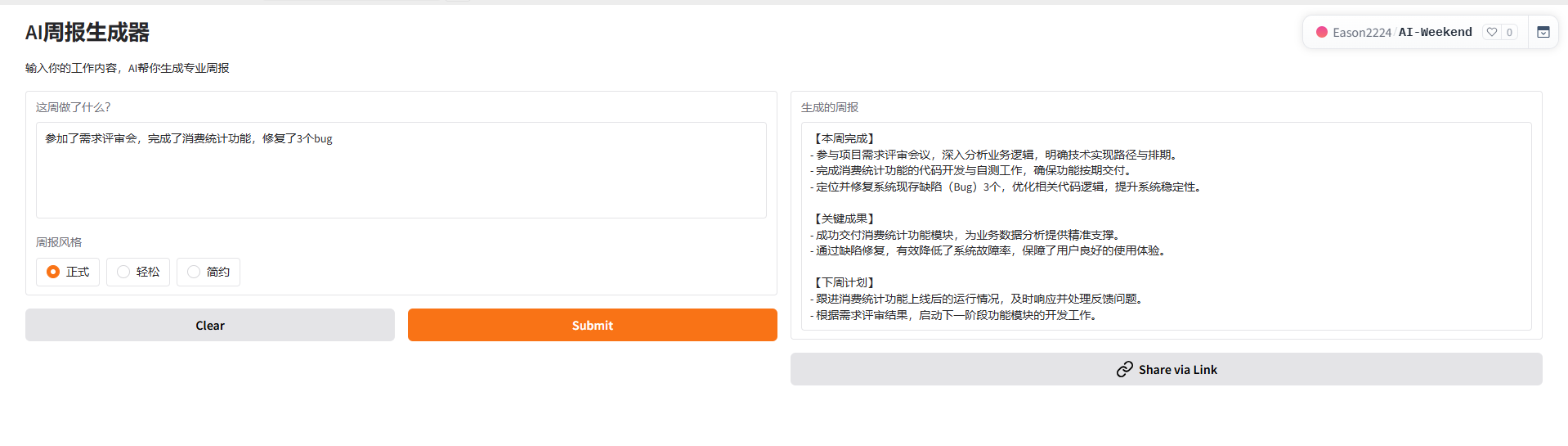Screen dimensions: 1568x446
Task: Click the pink Eason2224 avatar dot
Action: [x=1321, y=32]
